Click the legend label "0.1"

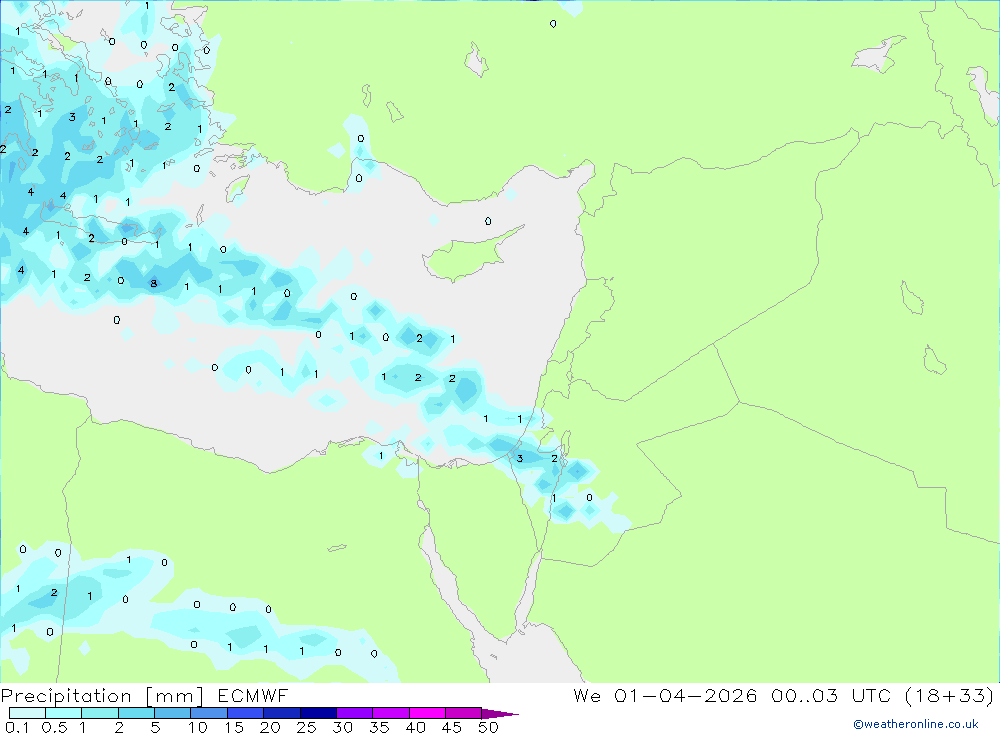click(x=17, y=727)
